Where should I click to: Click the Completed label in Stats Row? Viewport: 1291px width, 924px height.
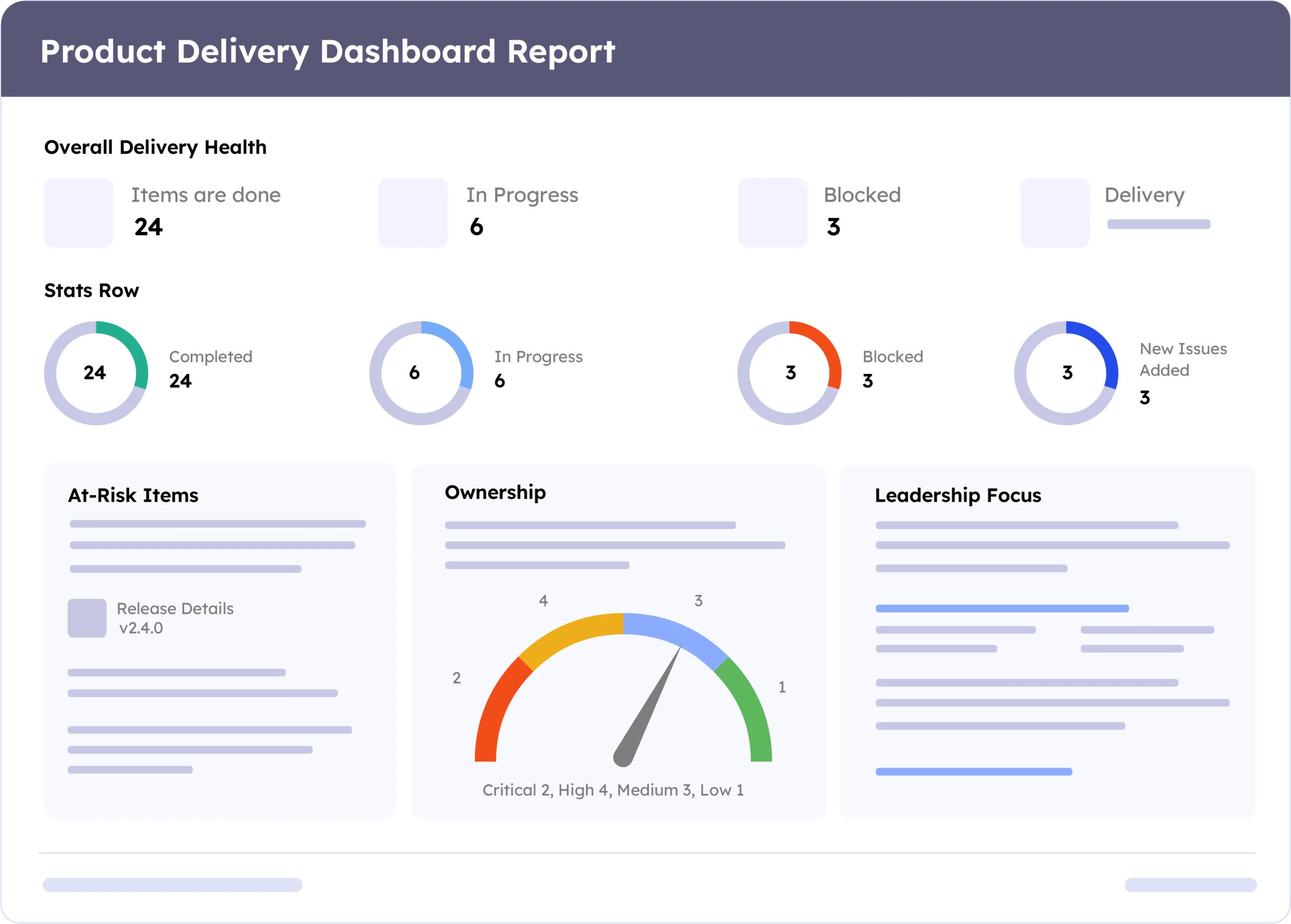[x=211, y=357]
